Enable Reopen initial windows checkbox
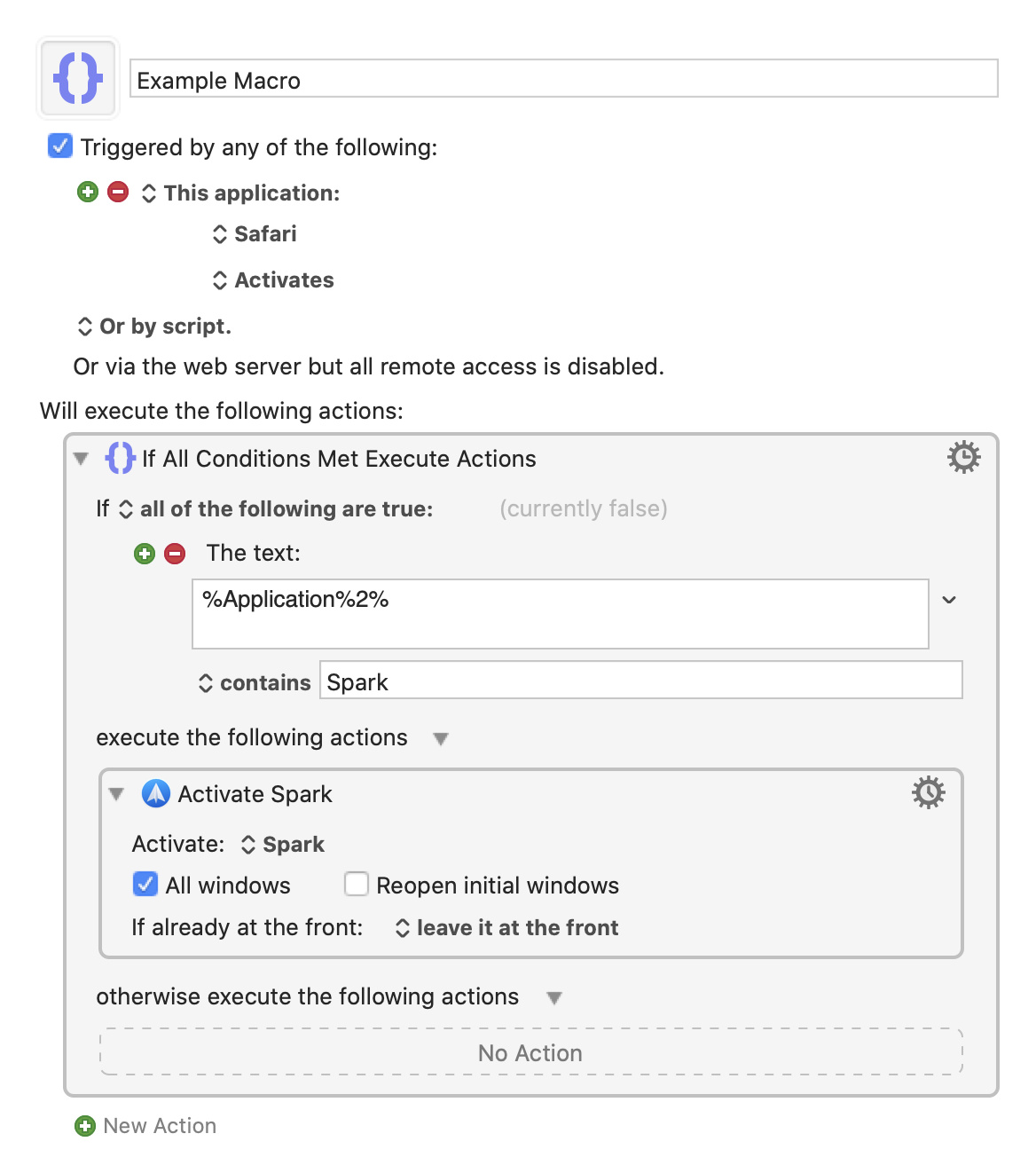 click(x=357, y=885)
